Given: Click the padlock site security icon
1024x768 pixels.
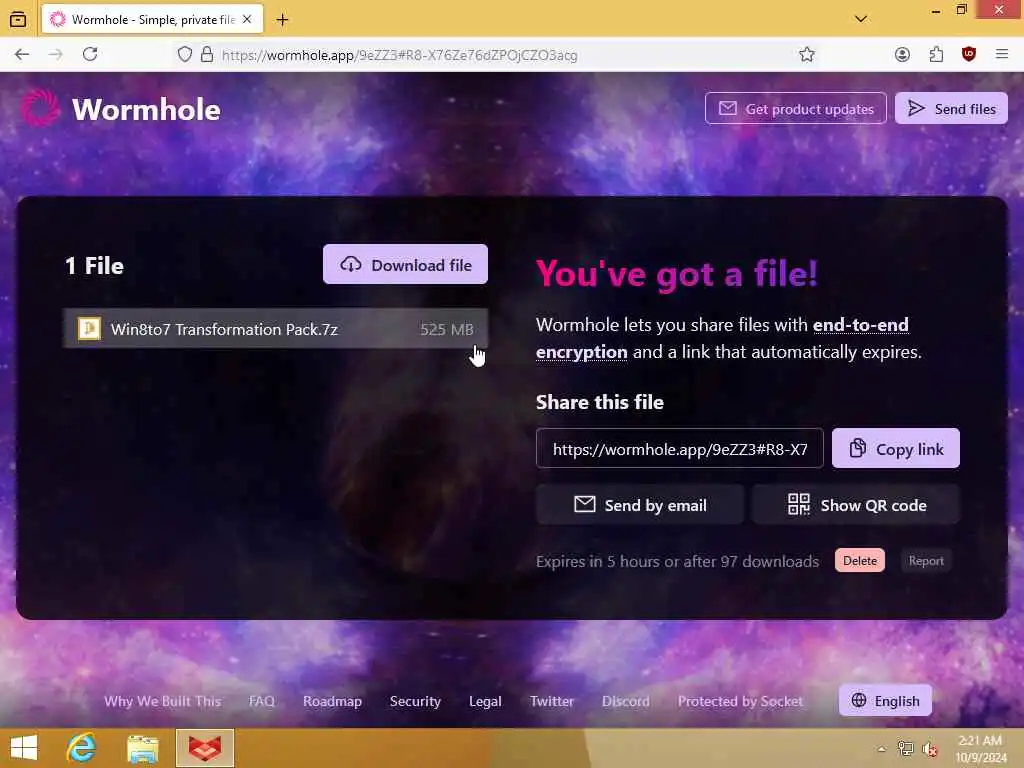Looking at the screenshot, I should 207,55.
